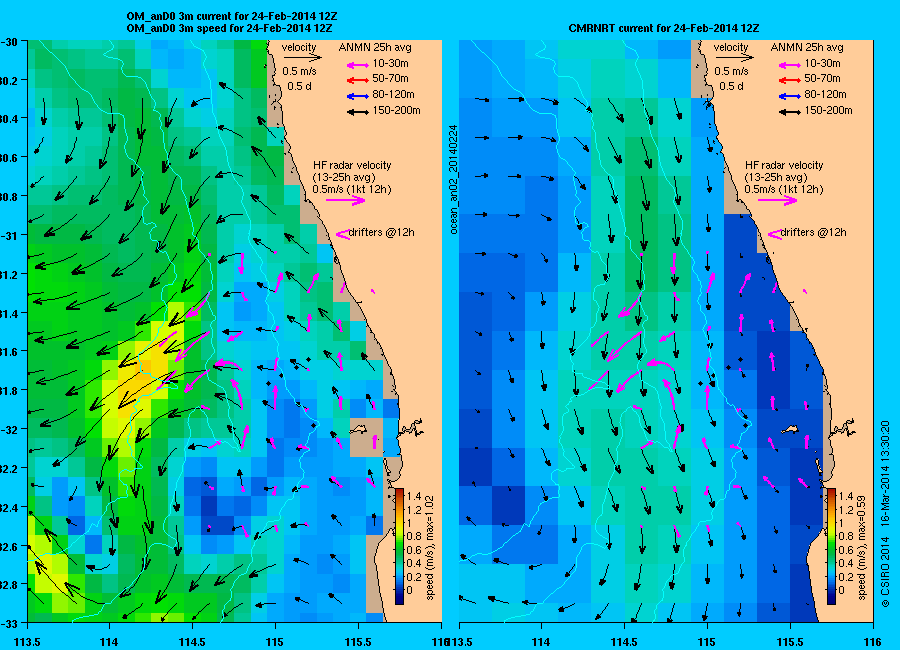Click the speed color bar on the left map
900x650 pixels.
(399, 546)
